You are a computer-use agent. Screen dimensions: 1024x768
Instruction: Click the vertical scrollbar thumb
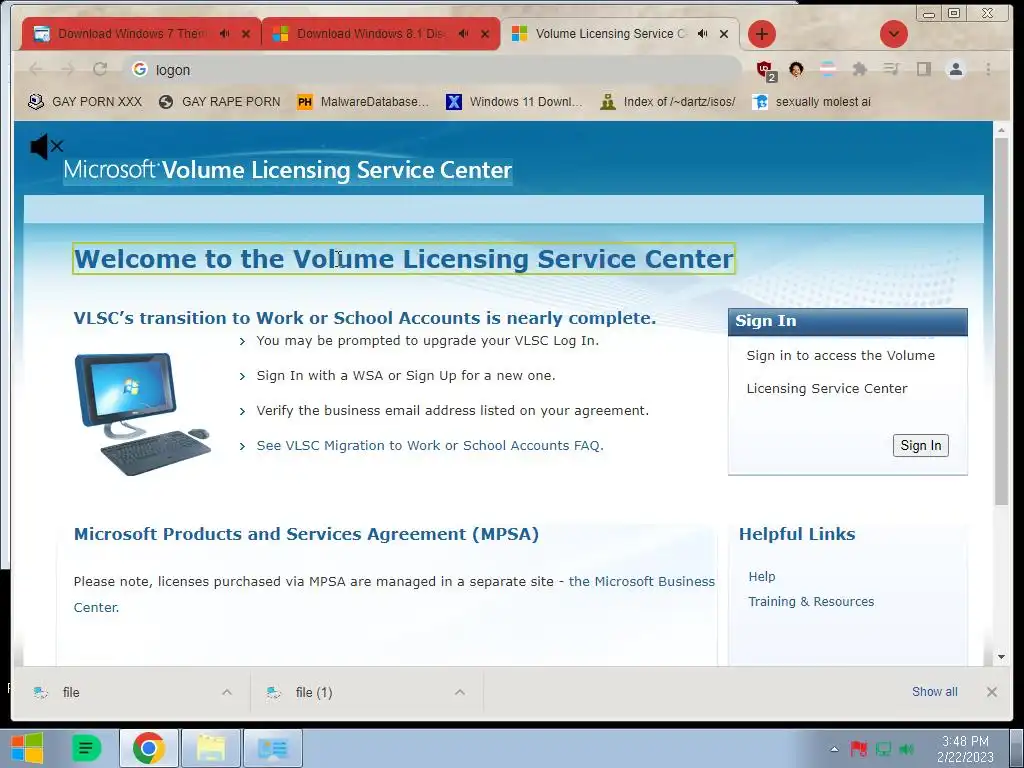(1001, 321)
